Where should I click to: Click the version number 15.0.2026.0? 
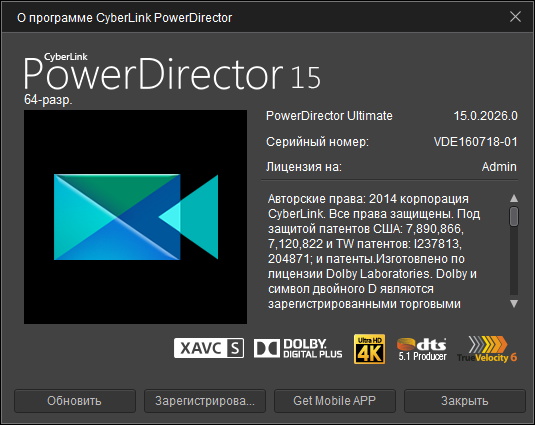tap(485, 116)
